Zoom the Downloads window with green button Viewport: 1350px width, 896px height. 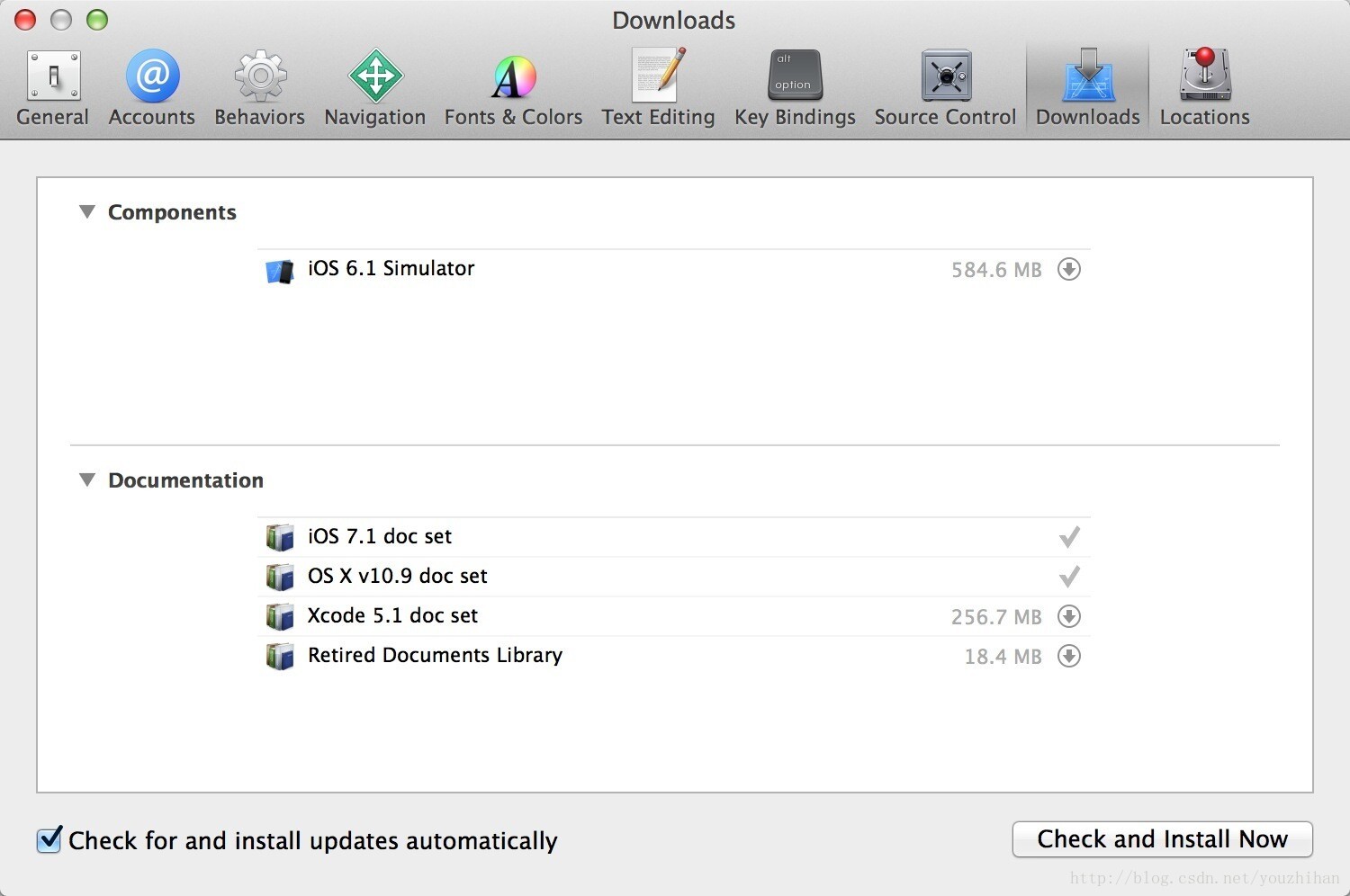point(97,20)
